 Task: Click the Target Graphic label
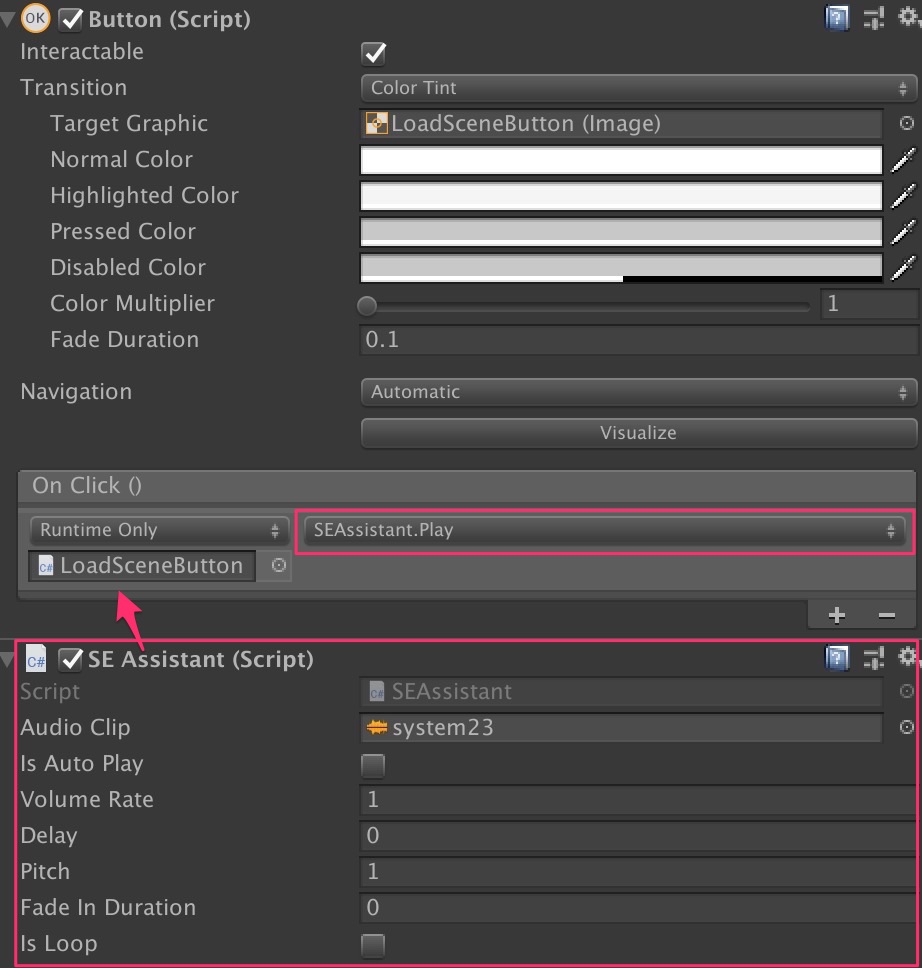129,124
